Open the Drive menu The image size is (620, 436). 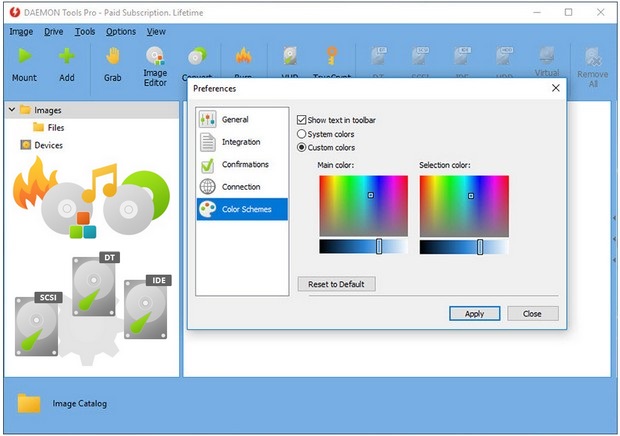(53, 32)
